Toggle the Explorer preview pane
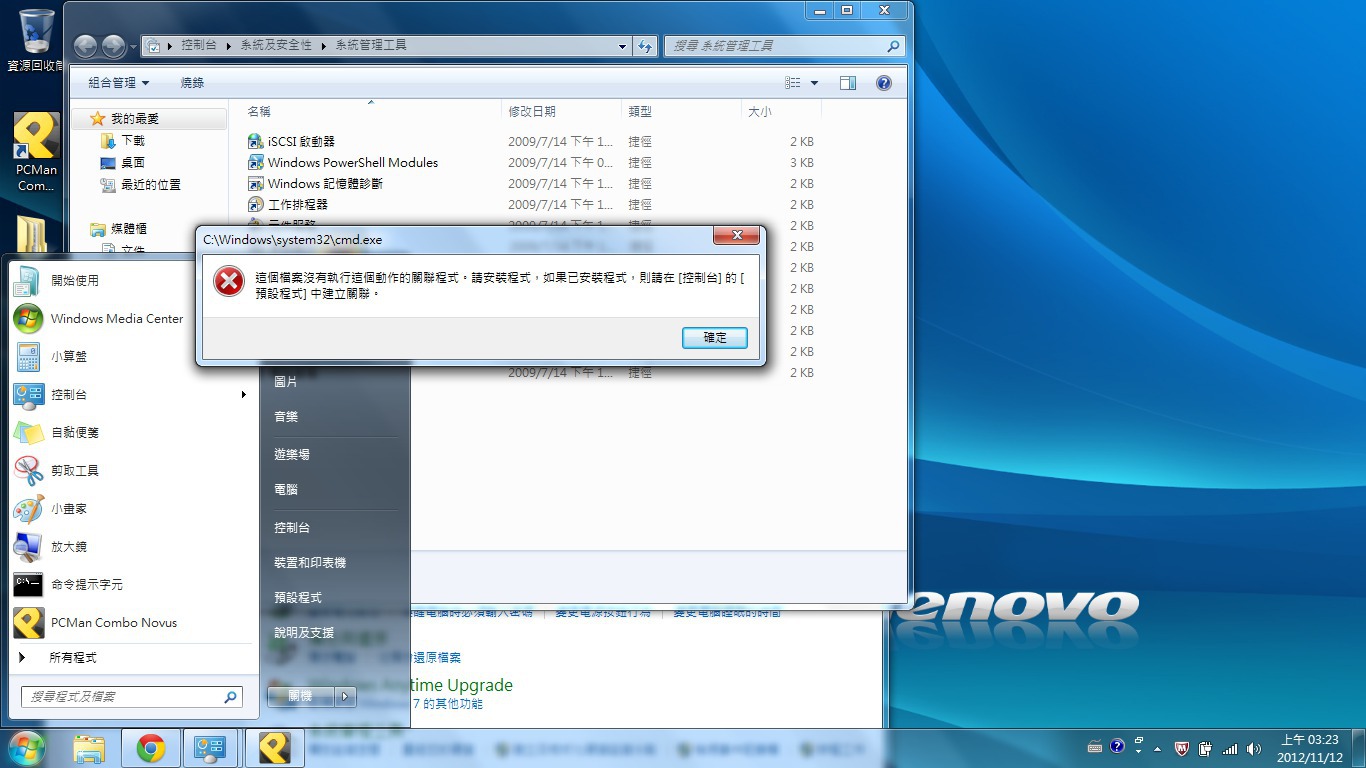The height and width of the screenshot is (768, 1366). [x=848, y=83]
